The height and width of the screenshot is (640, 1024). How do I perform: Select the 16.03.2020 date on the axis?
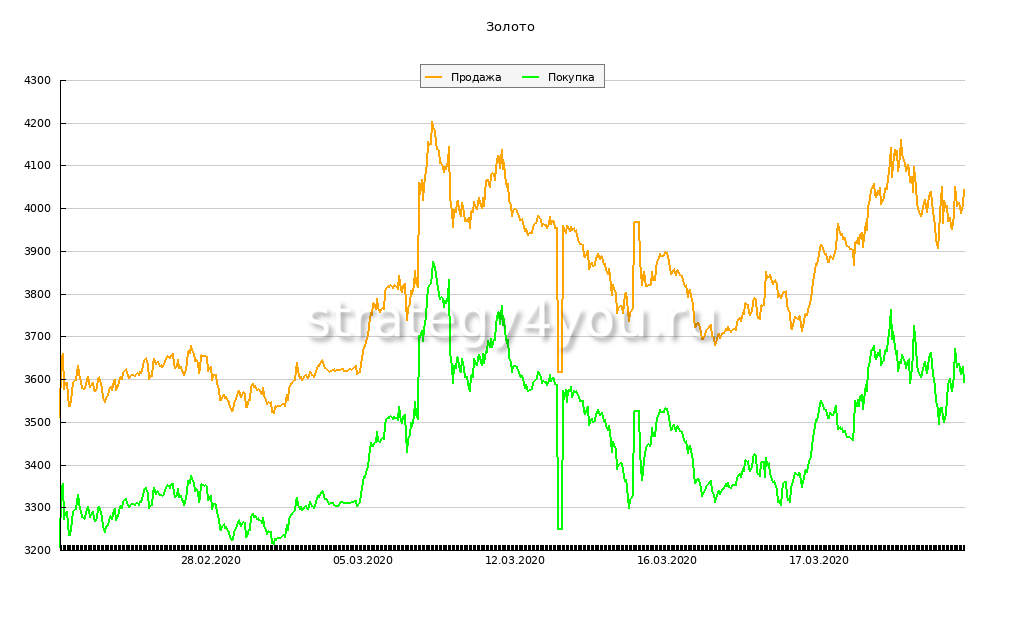coord(667,561)
